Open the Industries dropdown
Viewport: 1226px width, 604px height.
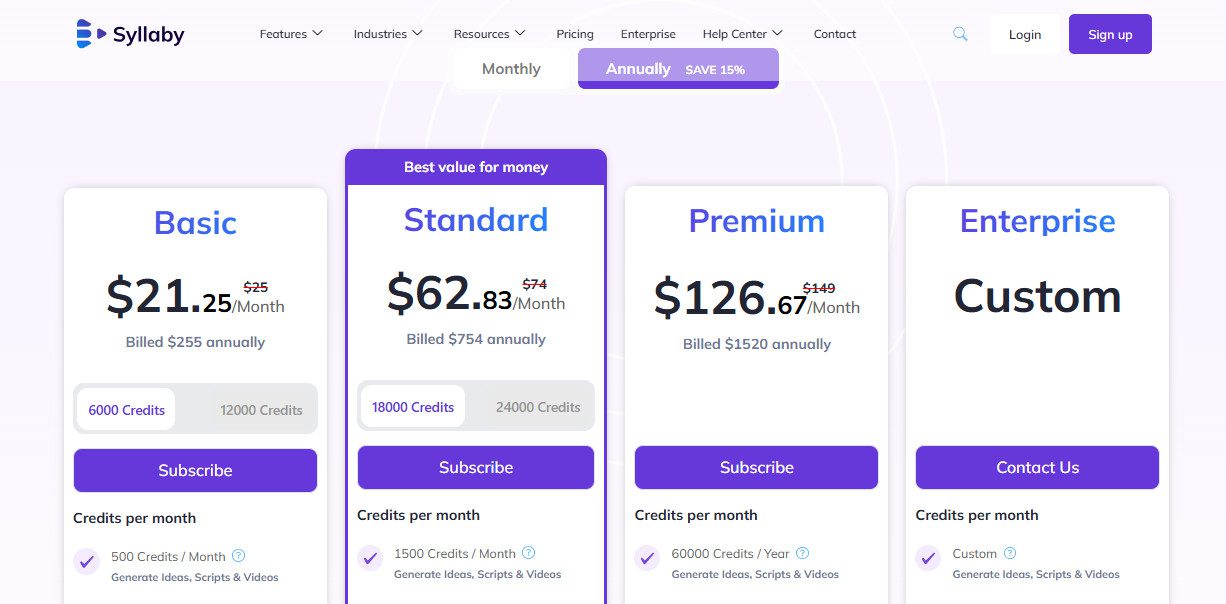pos(387,33)
